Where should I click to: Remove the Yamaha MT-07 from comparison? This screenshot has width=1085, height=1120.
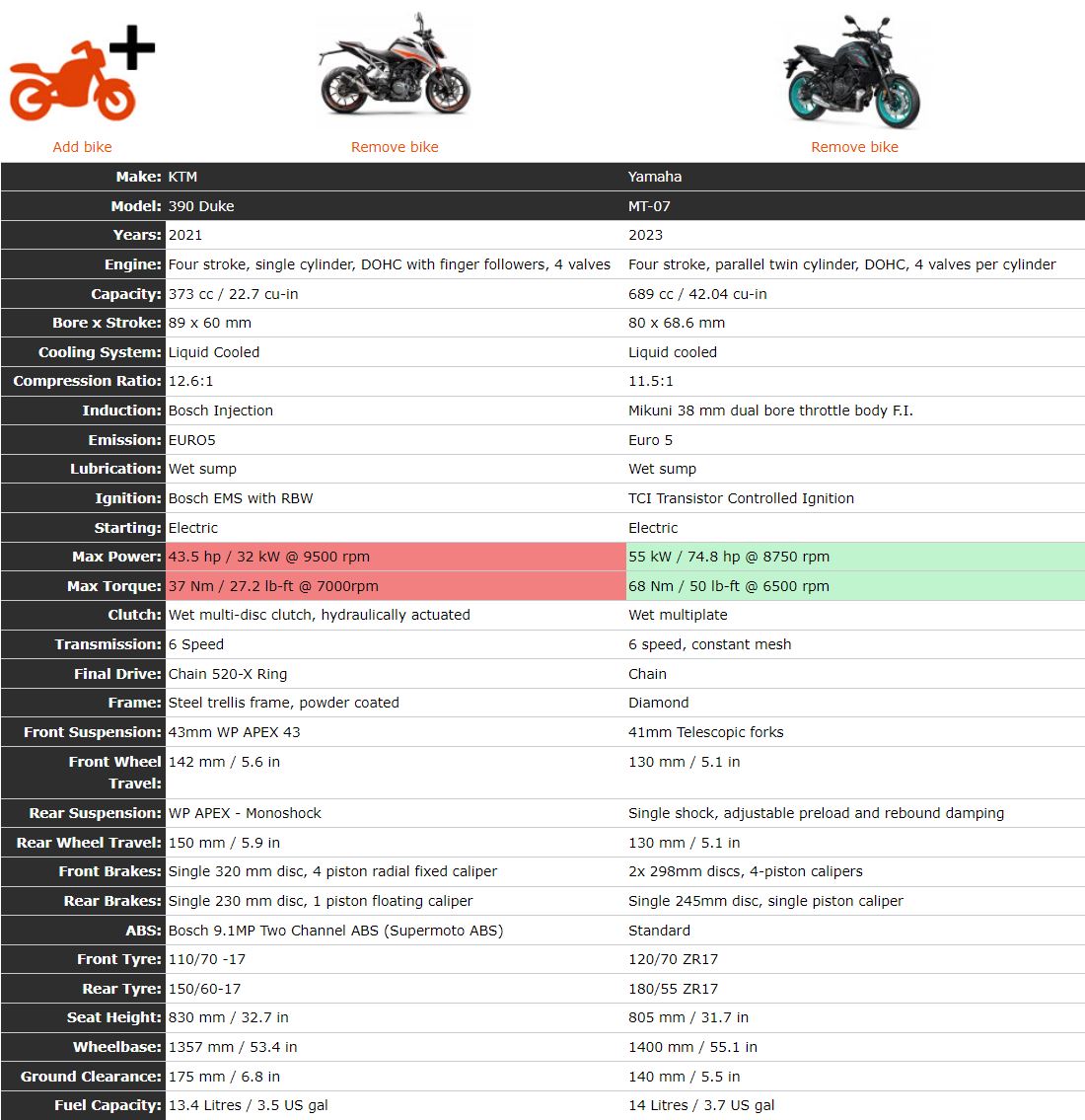point(854,147)
